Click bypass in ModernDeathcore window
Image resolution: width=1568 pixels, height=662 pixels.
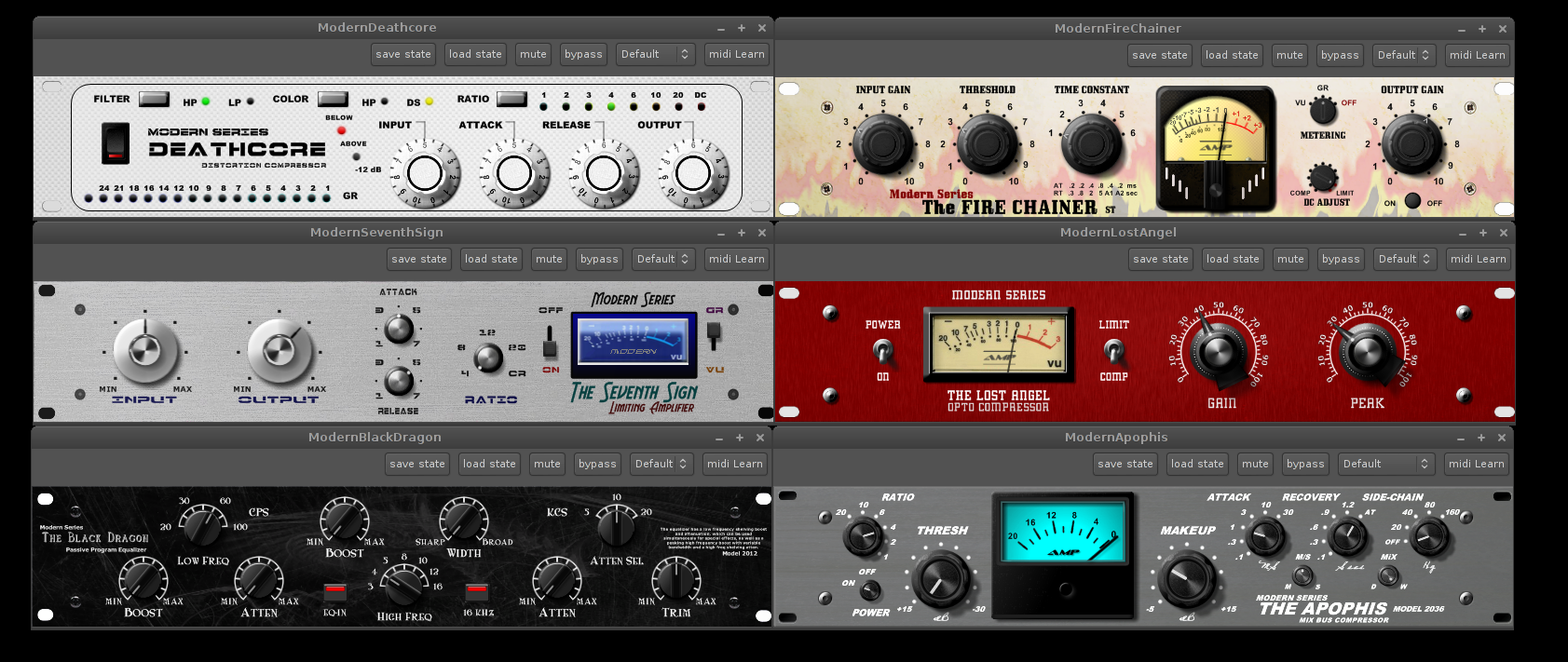pos(583,54)
